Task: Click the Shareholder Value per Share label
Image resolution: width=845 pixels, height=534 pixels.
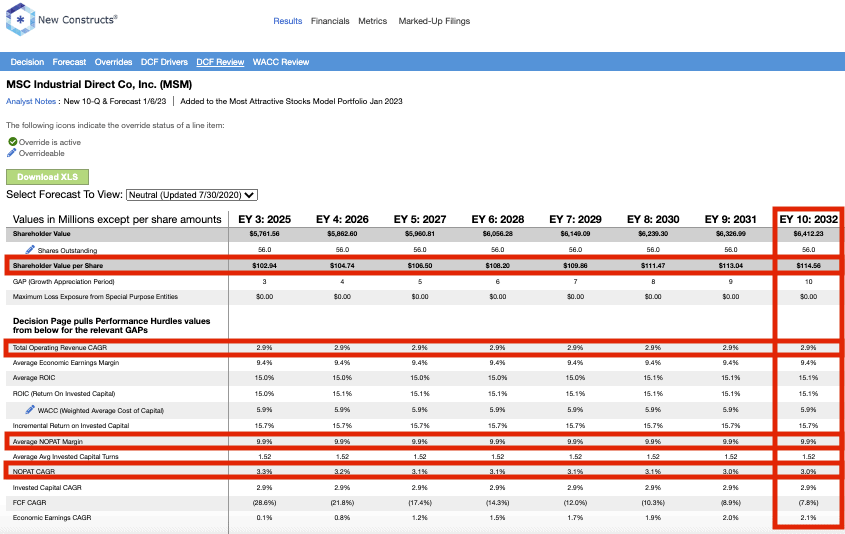Action: tap(58, 266)
